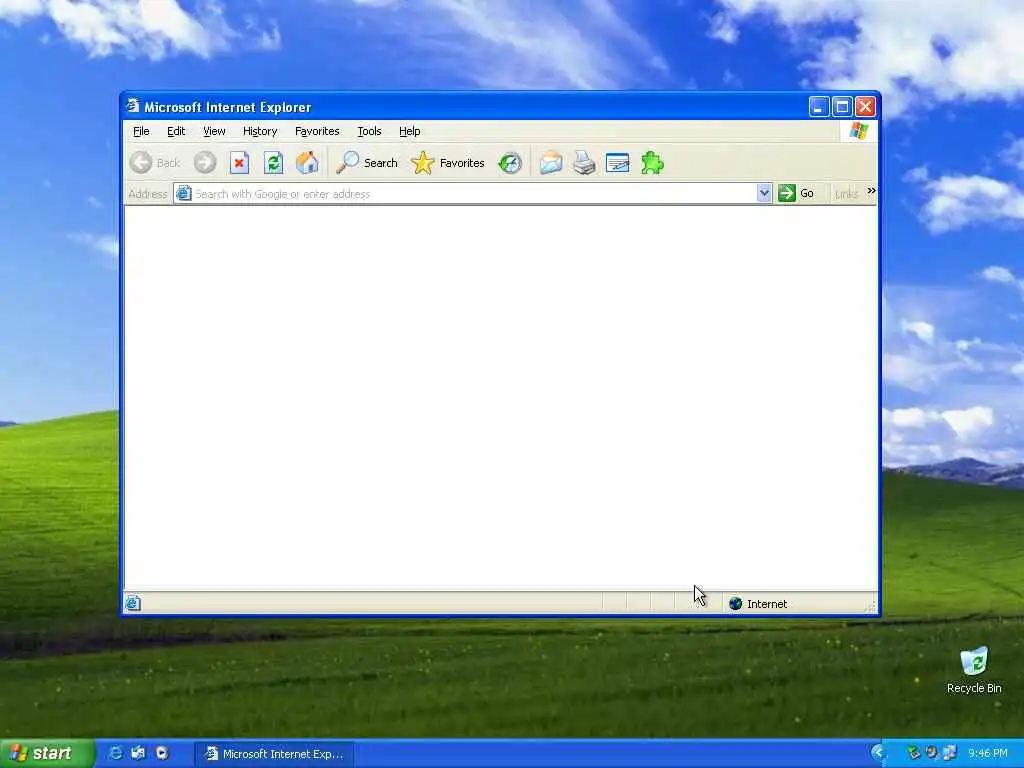Stop page loading with the red X icon
This screenshot has width=1024, height=768.
coord(239,163)
